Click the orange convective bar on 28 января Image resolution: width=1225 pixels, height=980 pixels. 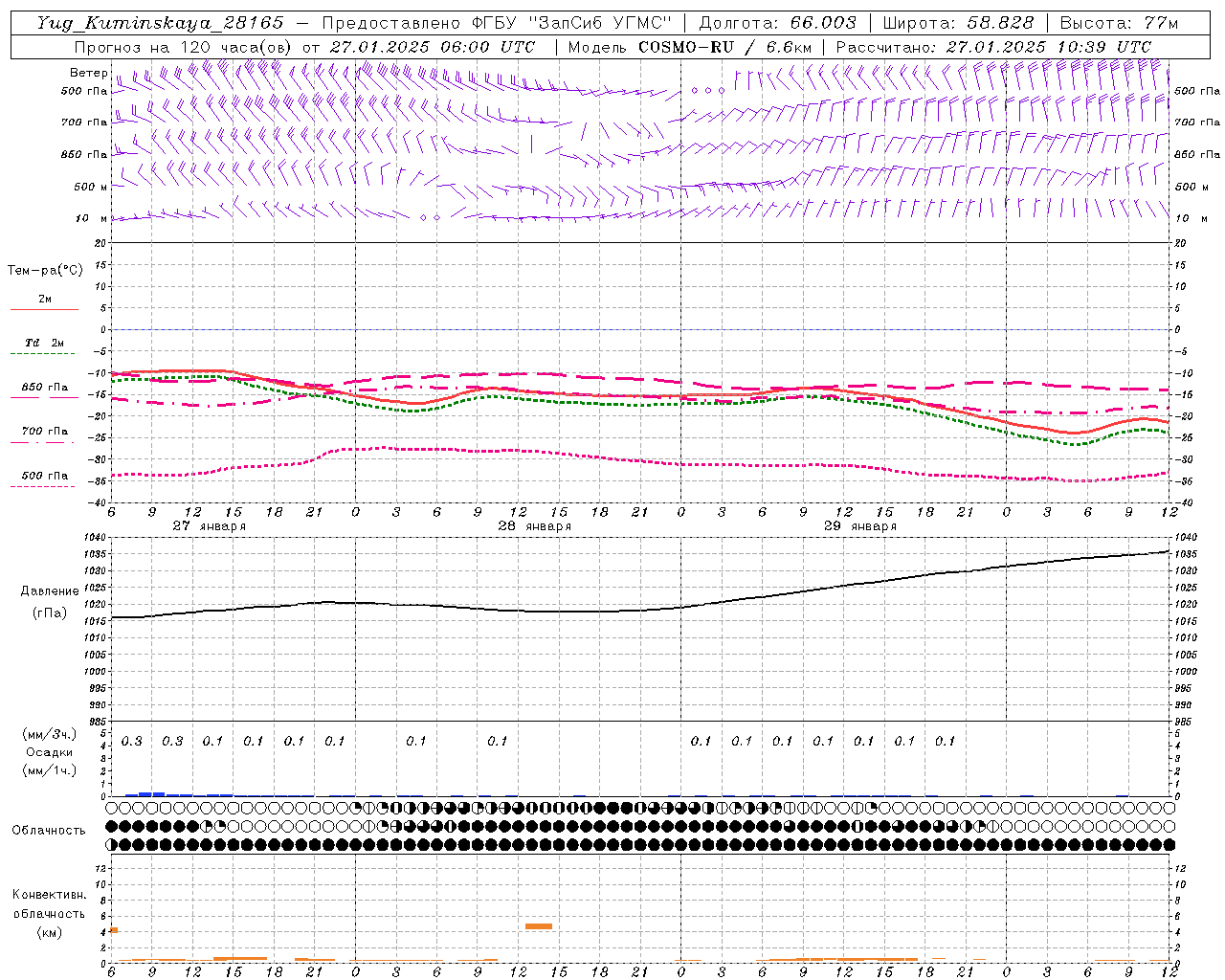coord(539,926)
